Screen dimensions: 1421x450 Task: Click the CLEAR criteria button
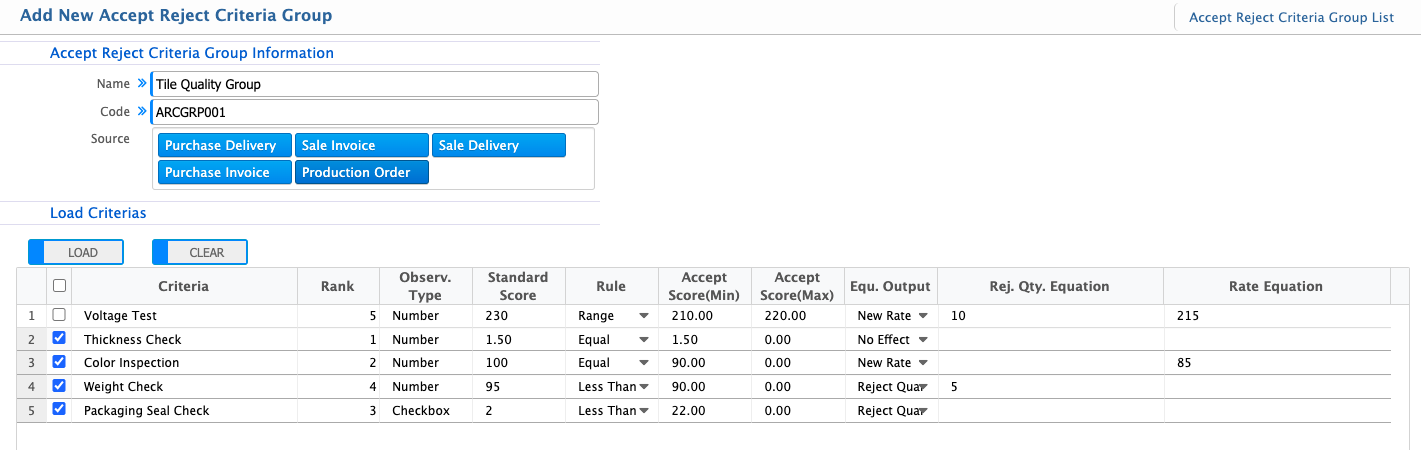[x=200, y=253]
